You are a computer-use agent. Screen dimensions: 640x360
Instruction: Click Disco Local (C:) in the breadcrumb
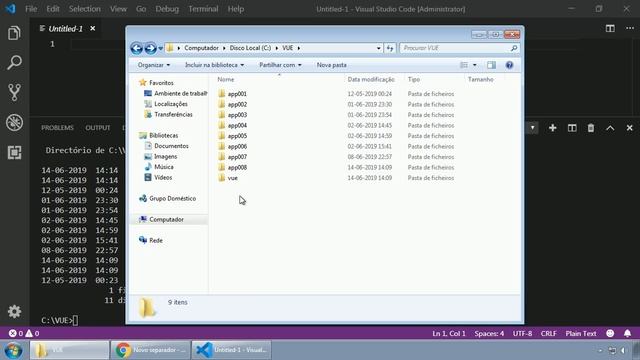[x=250, y=48]
